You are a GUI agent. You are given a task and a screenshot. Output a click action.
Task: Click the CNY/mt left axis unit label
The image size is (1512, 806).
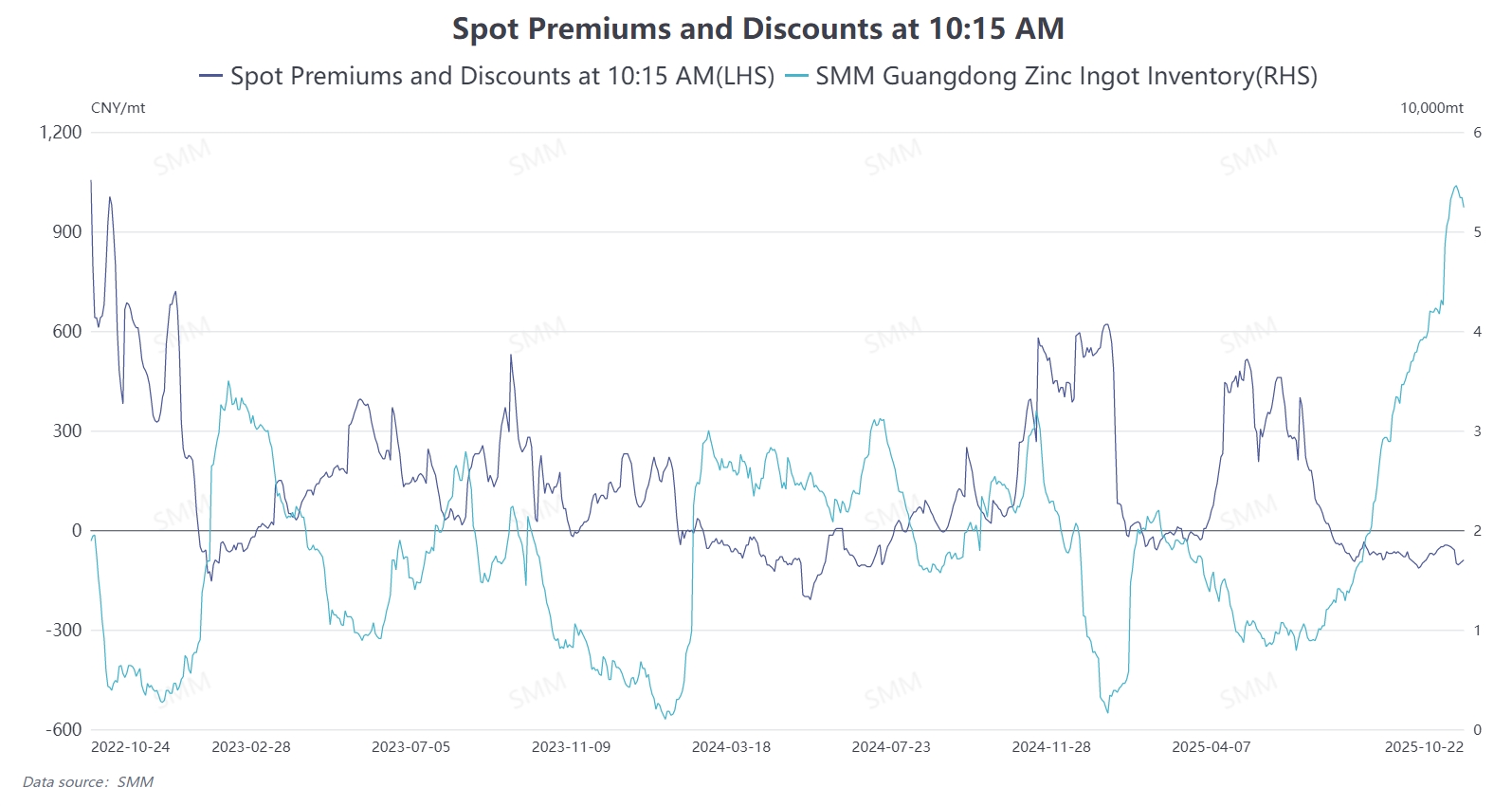[118, 108]
